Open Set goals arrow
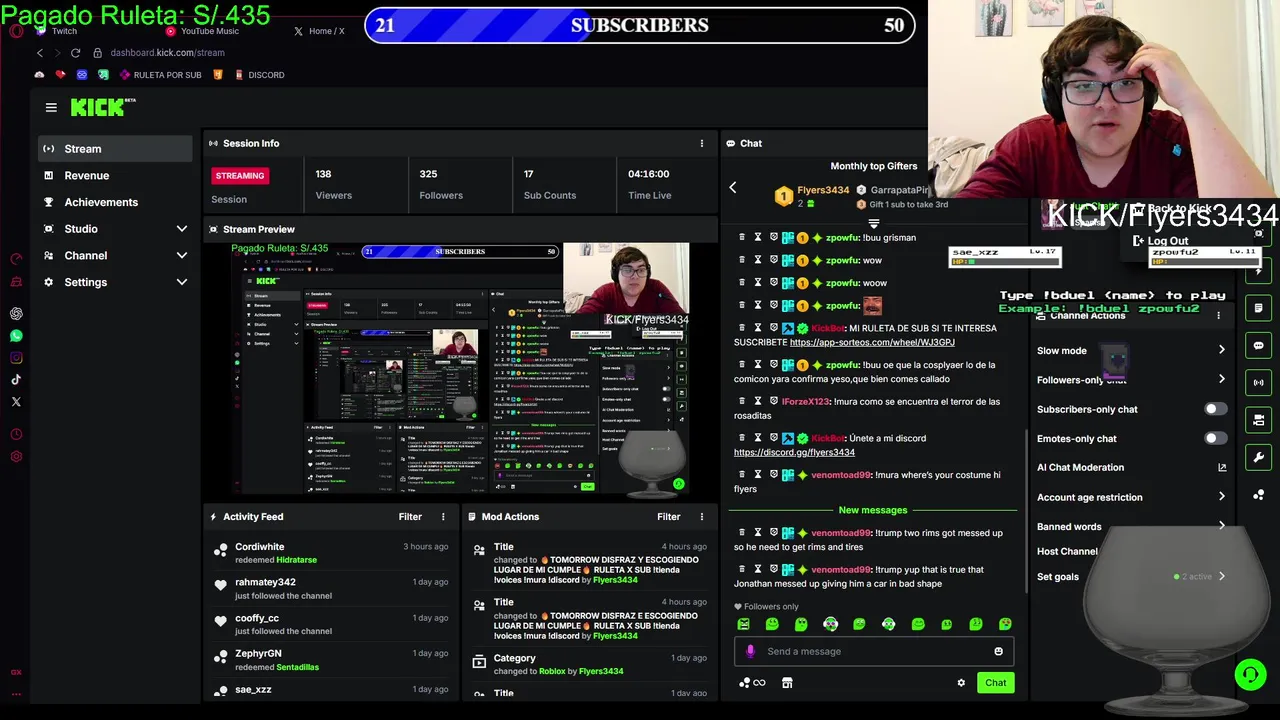 pos(1221,577)
